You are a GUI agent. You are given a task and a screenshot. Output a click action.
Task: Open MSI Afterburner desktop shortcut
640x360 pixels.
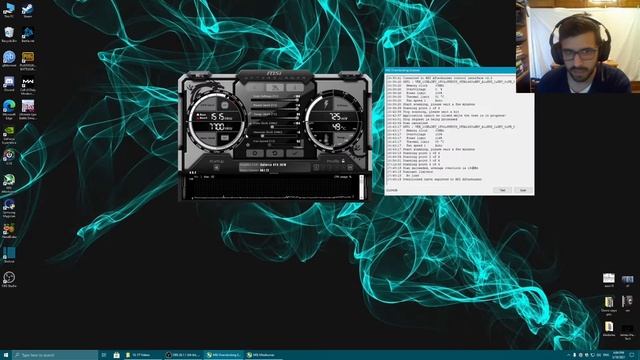tap(9, 183)
